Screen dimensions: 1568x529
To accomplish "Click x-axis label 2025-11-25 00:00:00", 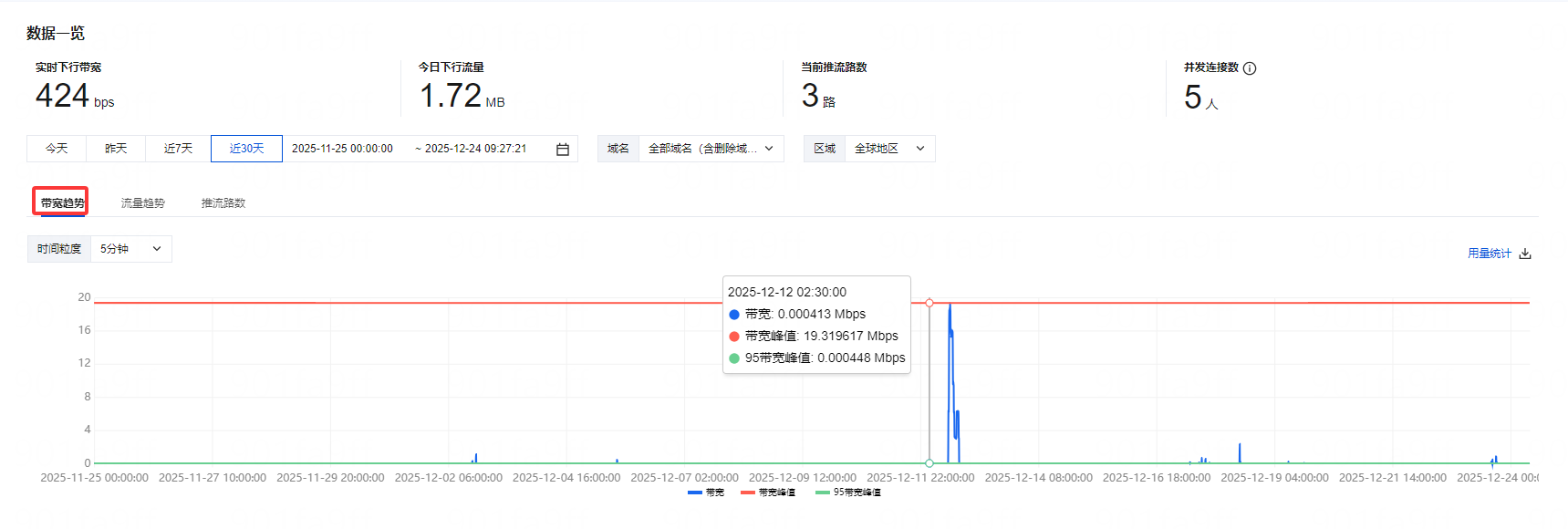I will [x=94, y=478].
